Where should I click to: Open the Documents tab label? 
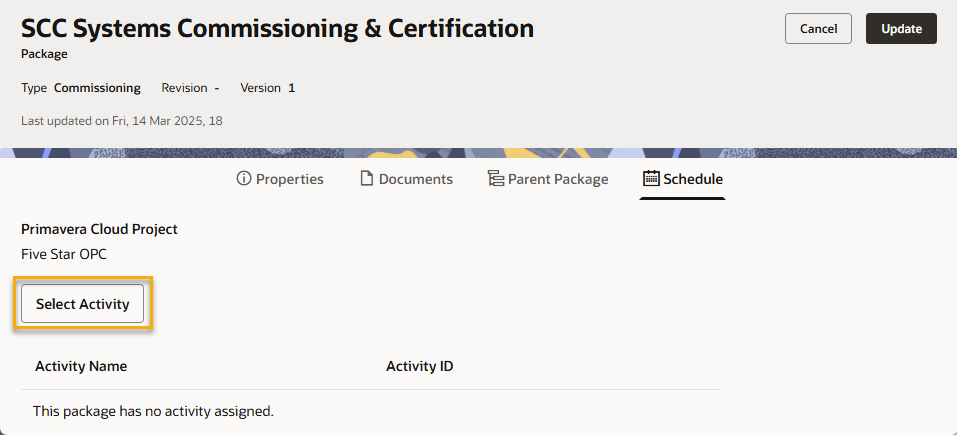tap(415, 179)
